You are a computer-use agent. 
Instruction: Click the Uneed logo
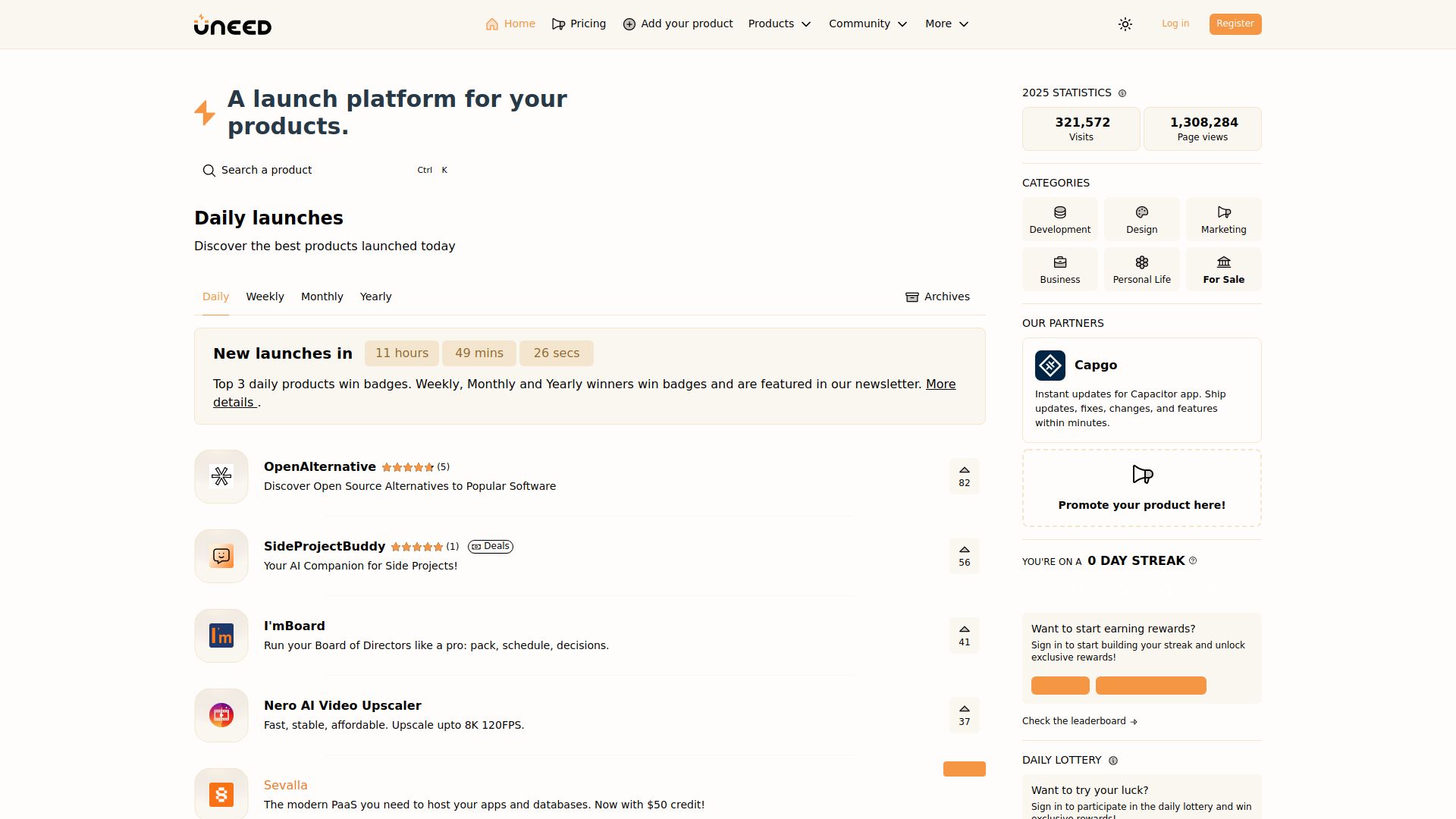click(232, 25)
